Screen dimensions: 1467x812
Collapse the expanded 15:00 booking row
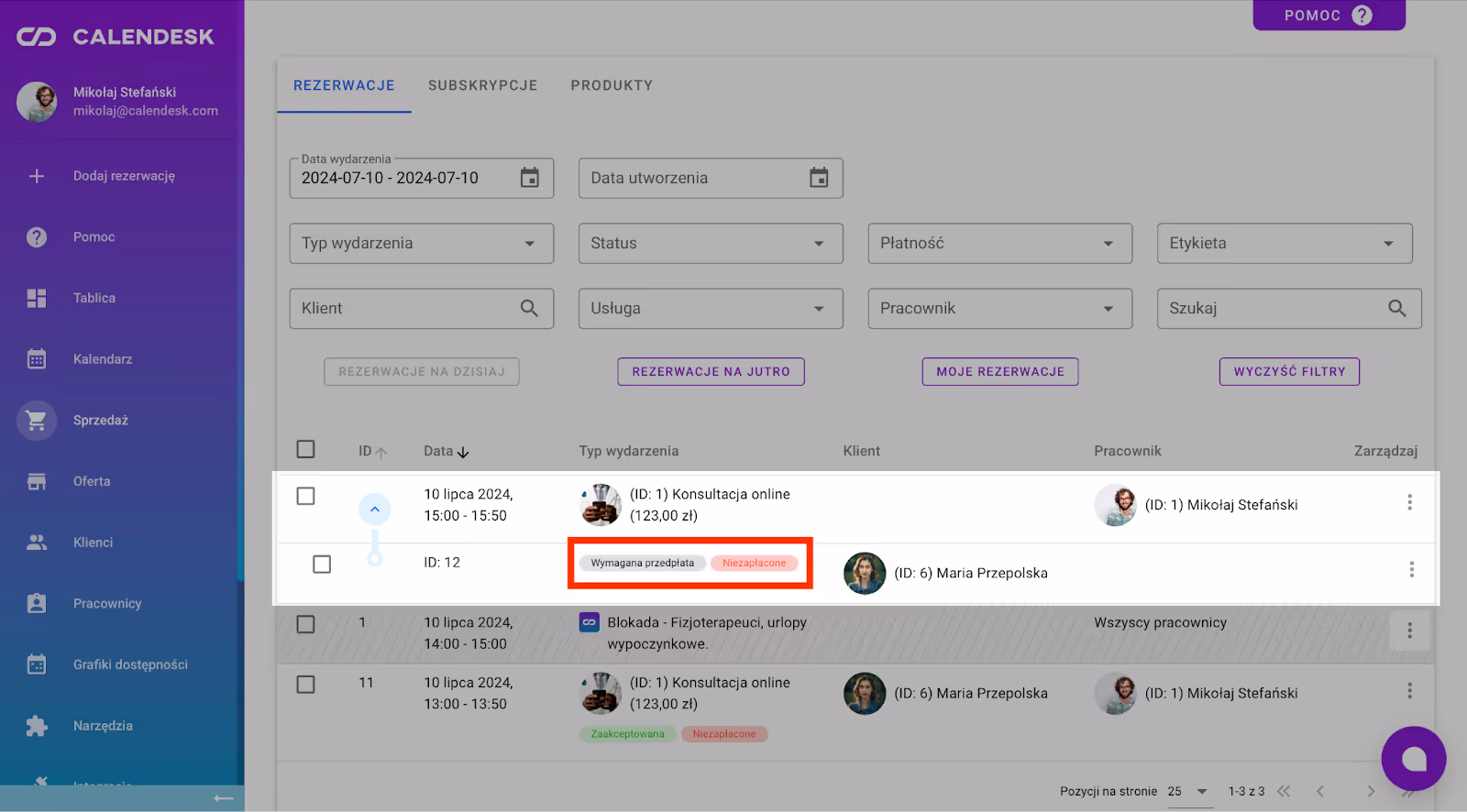(374, 509)
